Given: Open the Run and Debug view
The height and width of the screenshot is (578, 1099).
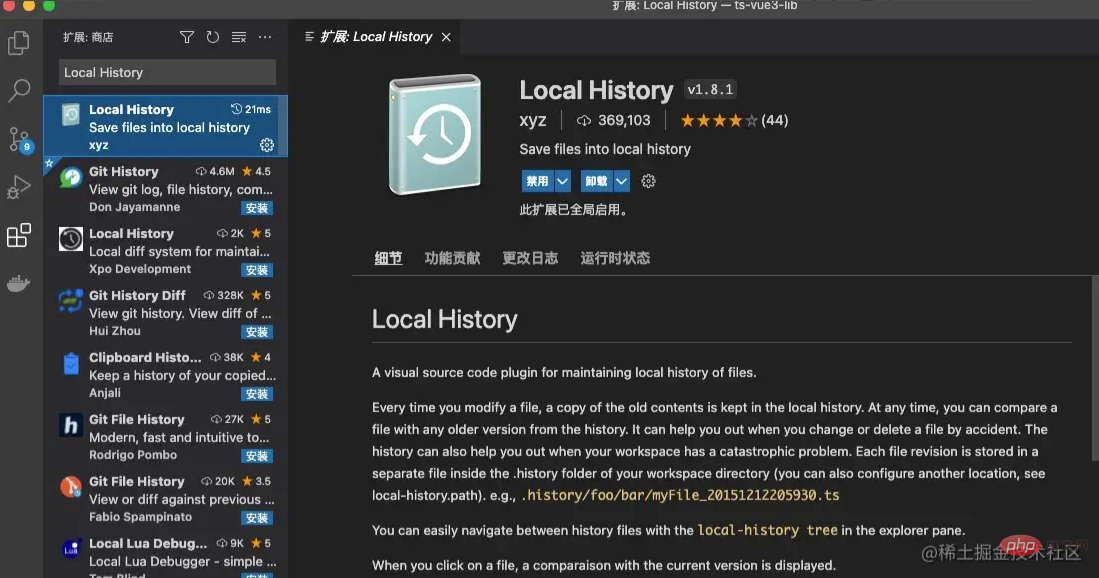Looking at the screenshot, I should pos(19,187).
